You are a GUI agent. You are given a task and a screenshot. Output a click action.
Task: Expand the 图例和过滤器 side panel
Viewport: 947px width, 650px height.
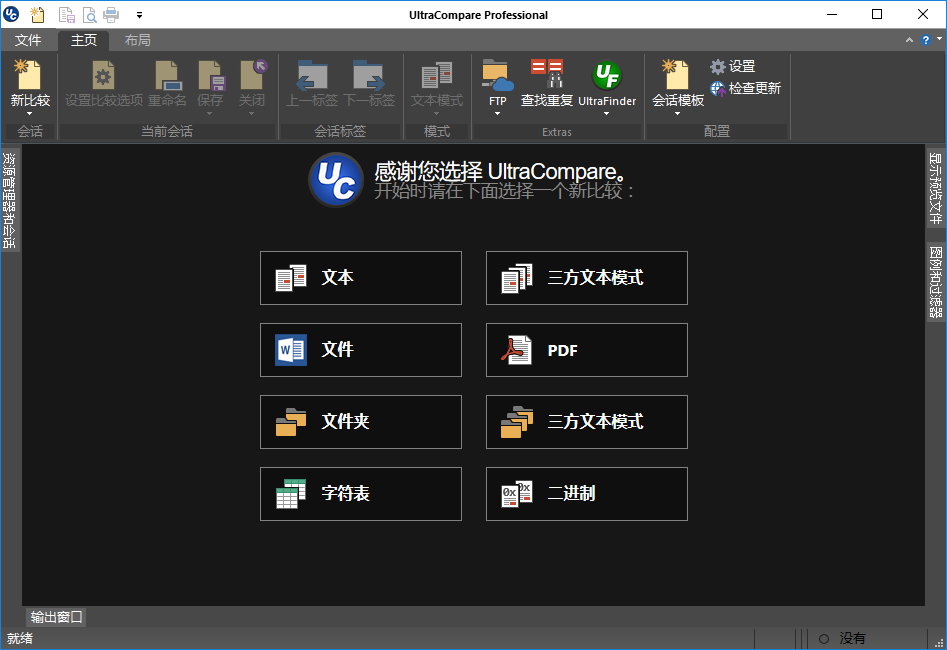(935, 282)
